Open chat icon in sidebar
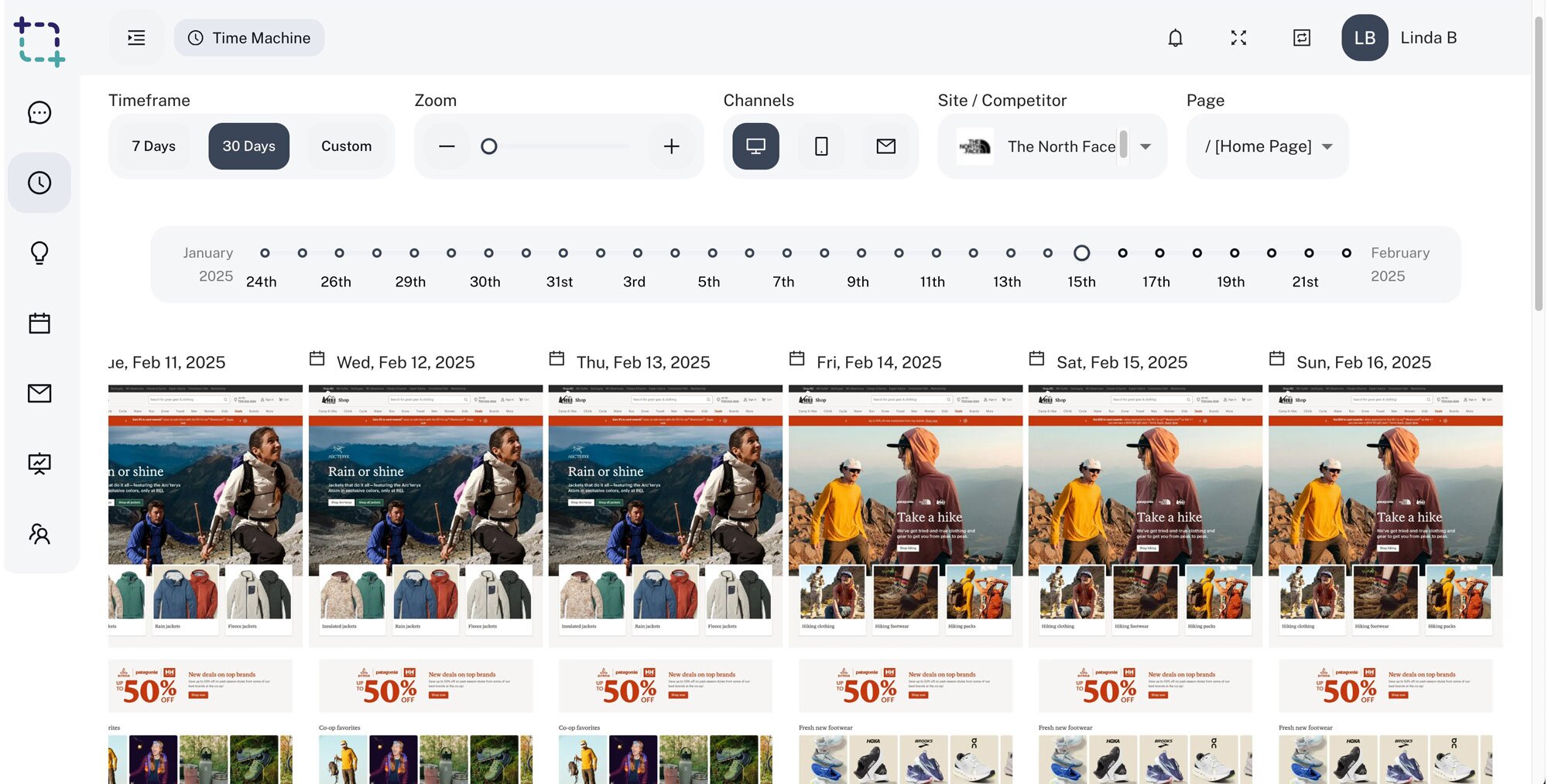The image size is (1548, 784). tap(39, 113)
